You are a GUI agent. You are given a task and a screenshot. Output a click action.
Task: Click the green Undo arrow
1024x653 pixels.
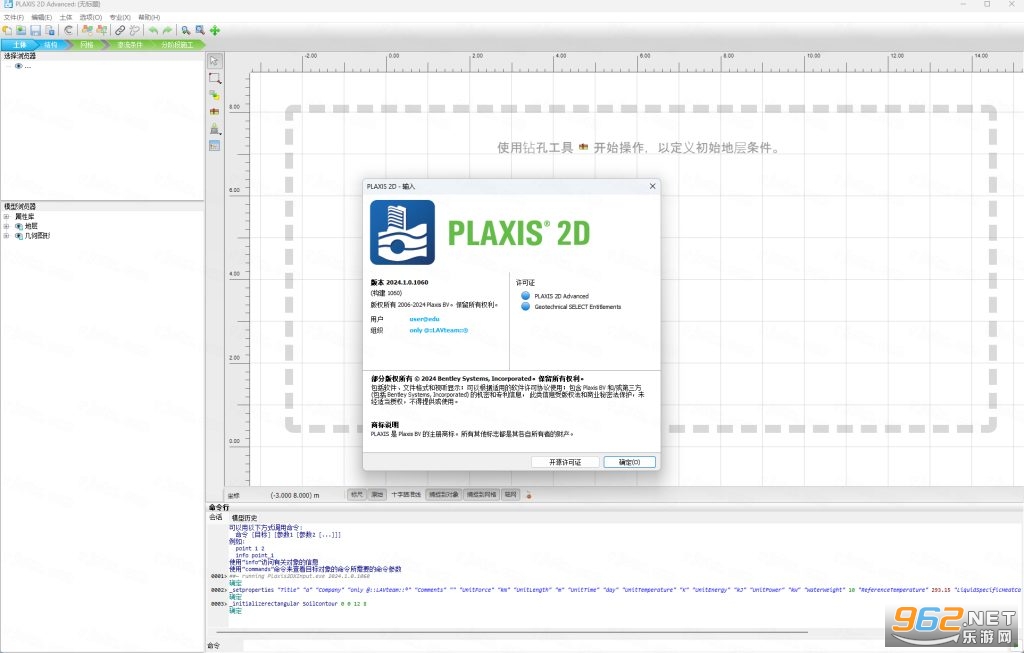153,30
